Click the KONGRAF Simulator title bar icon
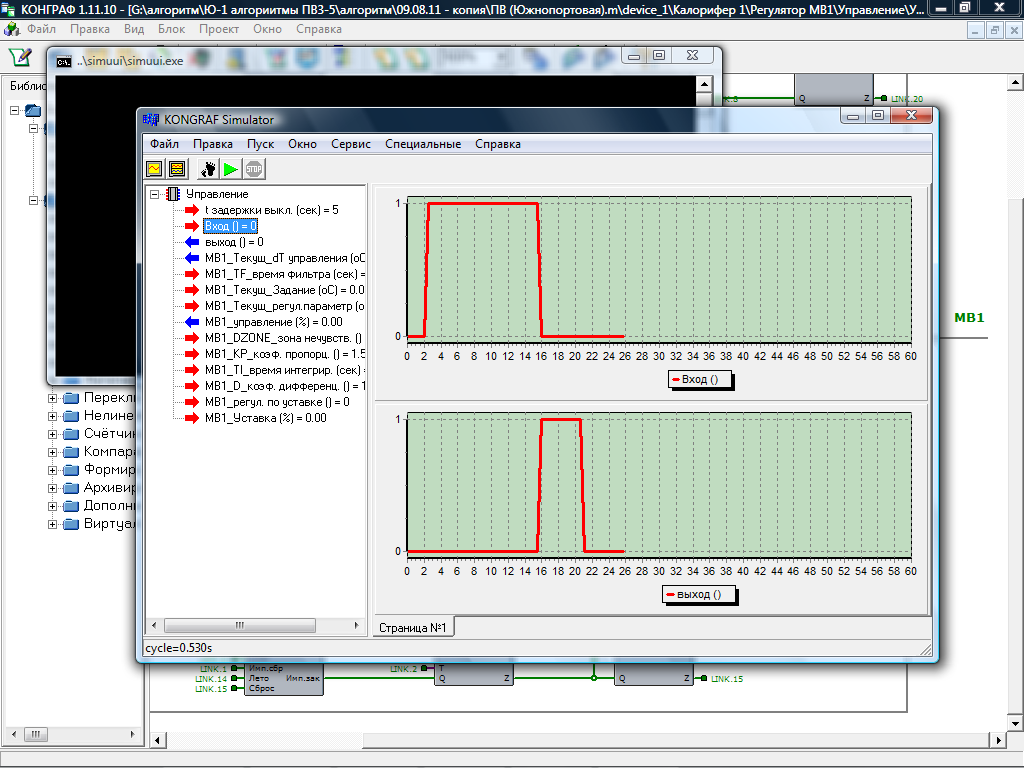This screenshot has height=768, width=1024. 151,120
